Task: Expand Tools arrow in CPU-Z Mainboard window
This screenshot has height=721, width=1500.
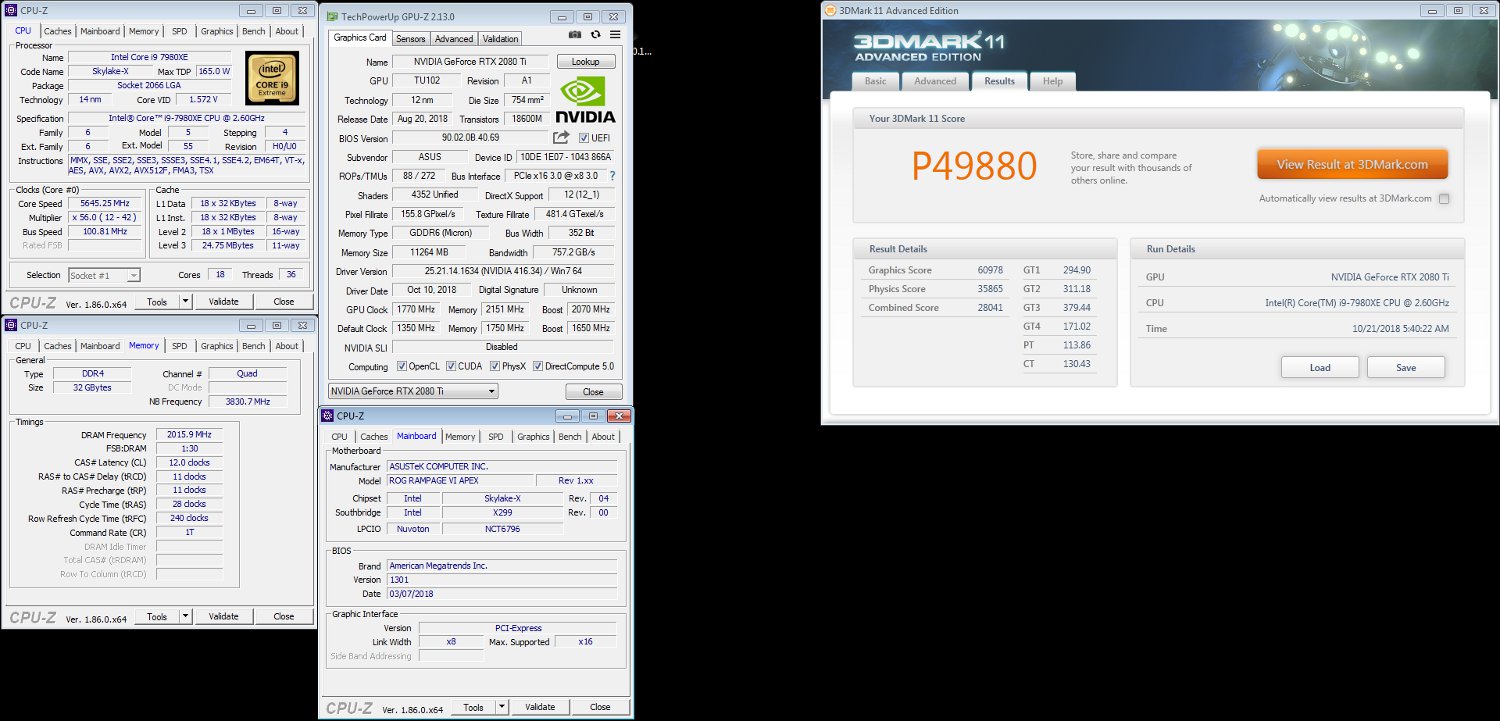Action: (501, 707)
